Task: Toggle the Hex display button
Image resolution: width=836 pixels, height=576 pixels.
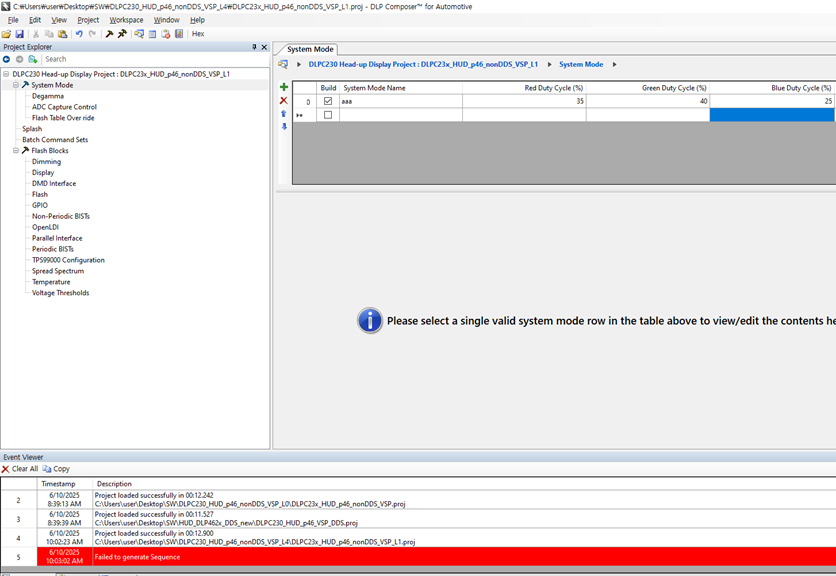Action: pyautogui.click(x=198, y=34)
